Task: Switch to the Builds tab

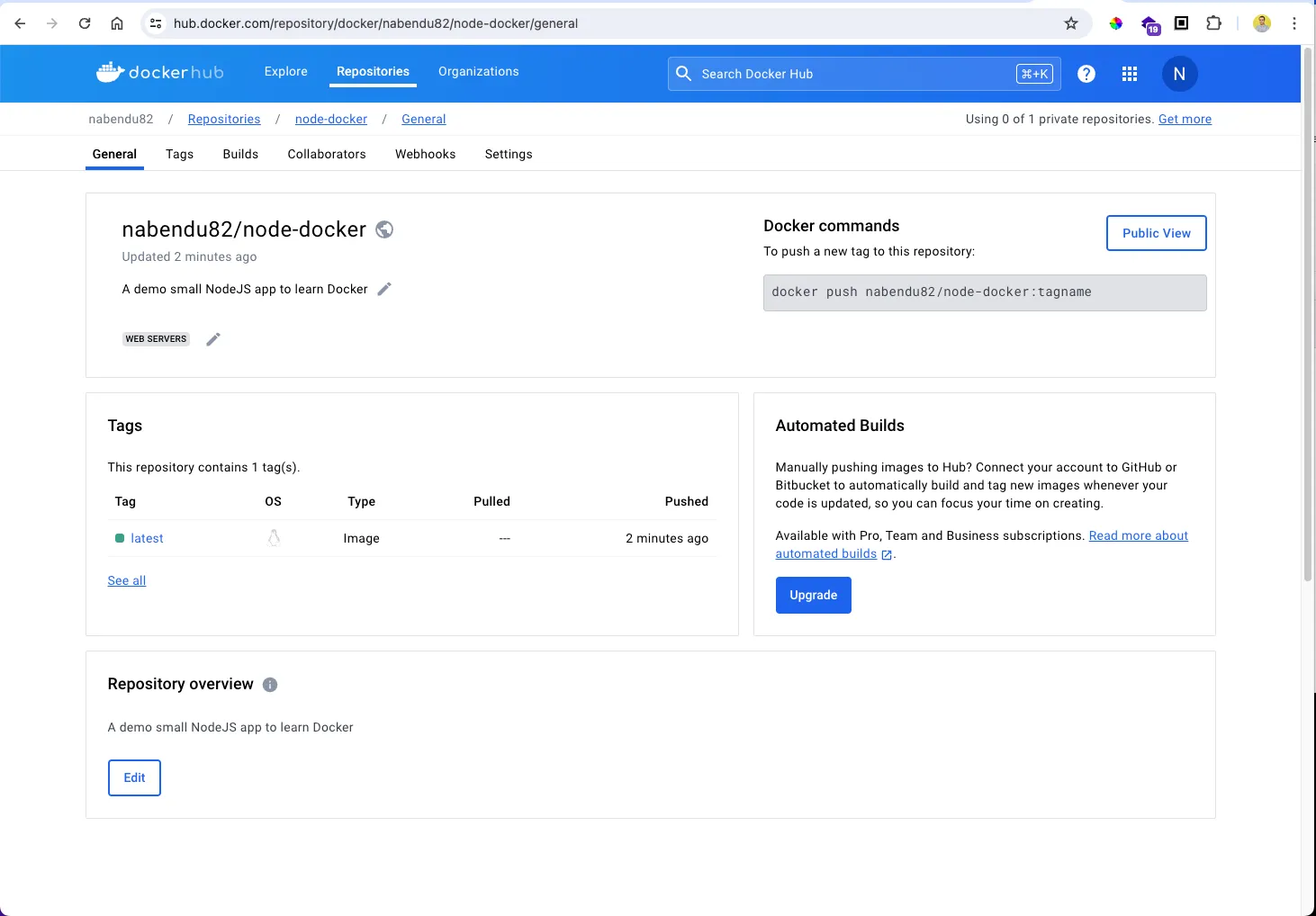Action: [x=240, y=154]
